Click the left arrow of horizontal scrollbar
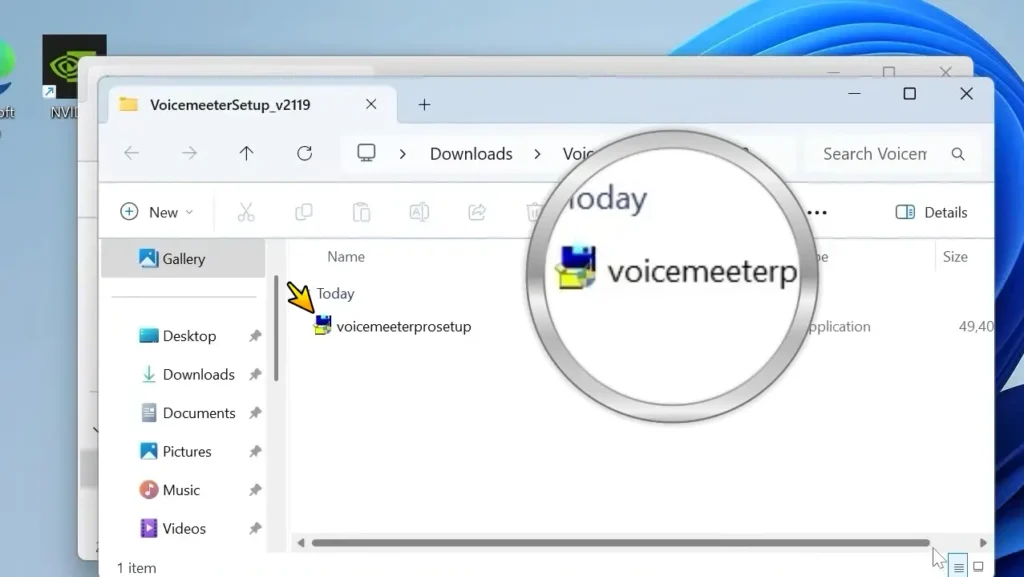The image size is (1024, 577). (300, 543)
